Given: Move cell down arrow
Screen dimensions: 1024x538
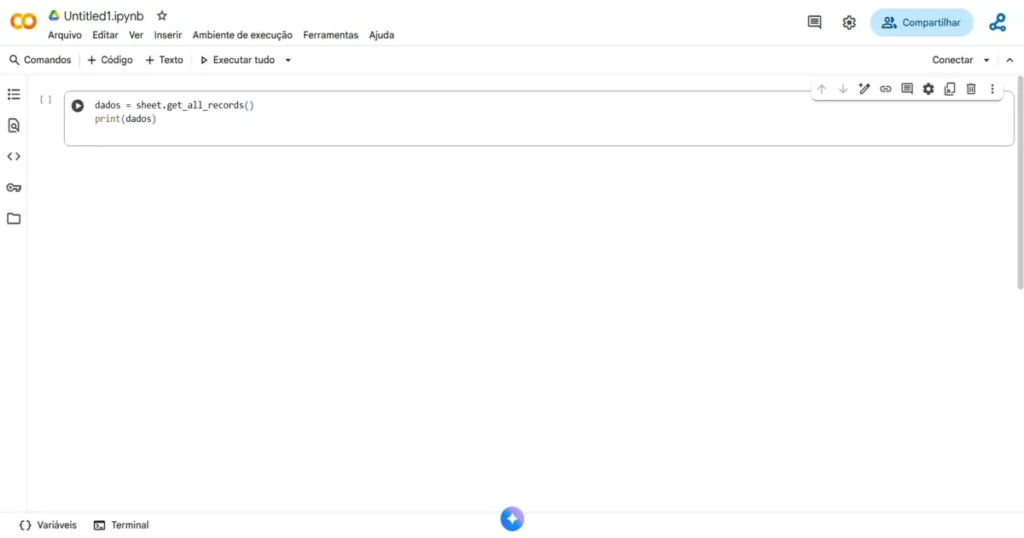Looking at the screenshot, I should pyautogui.click(x=843, y=89).
